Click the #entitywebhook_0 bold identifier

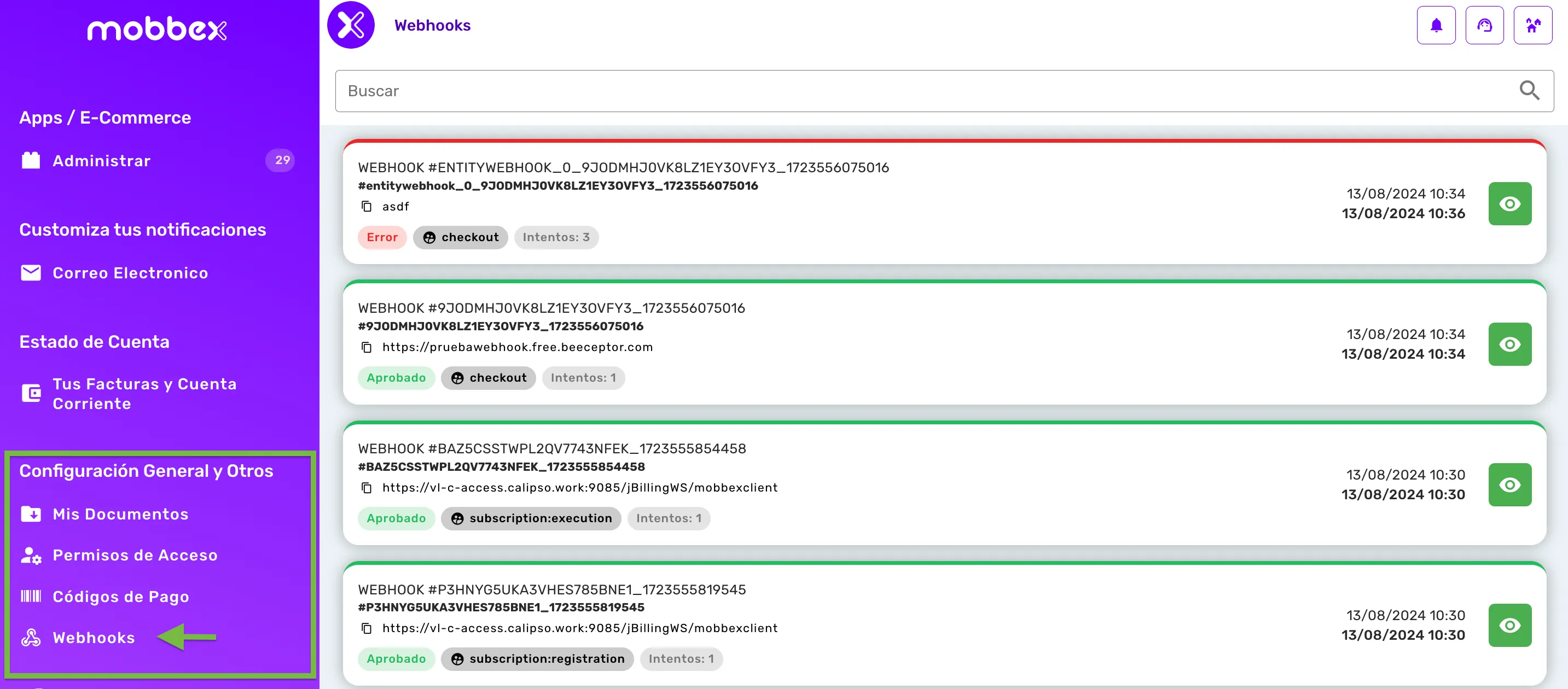click(557, 185)
